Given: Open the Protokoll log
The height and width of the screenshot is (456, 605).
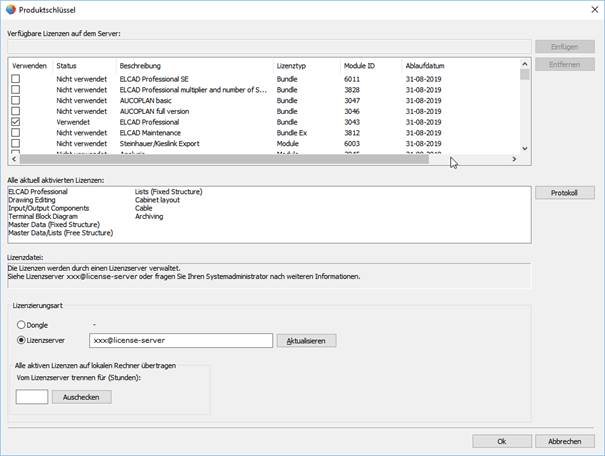Looking at the screenshot, I should point(564,193).
